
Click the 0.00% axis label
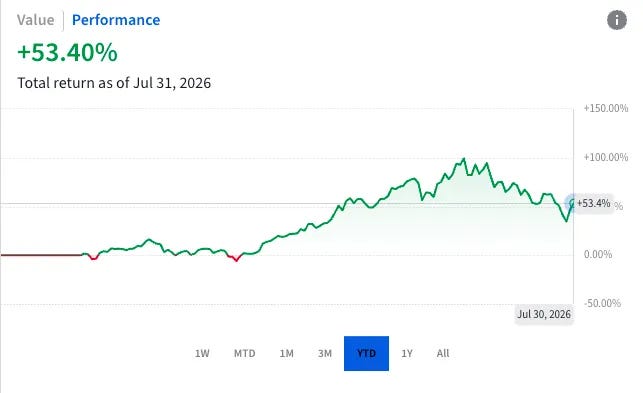pos(598,254)
